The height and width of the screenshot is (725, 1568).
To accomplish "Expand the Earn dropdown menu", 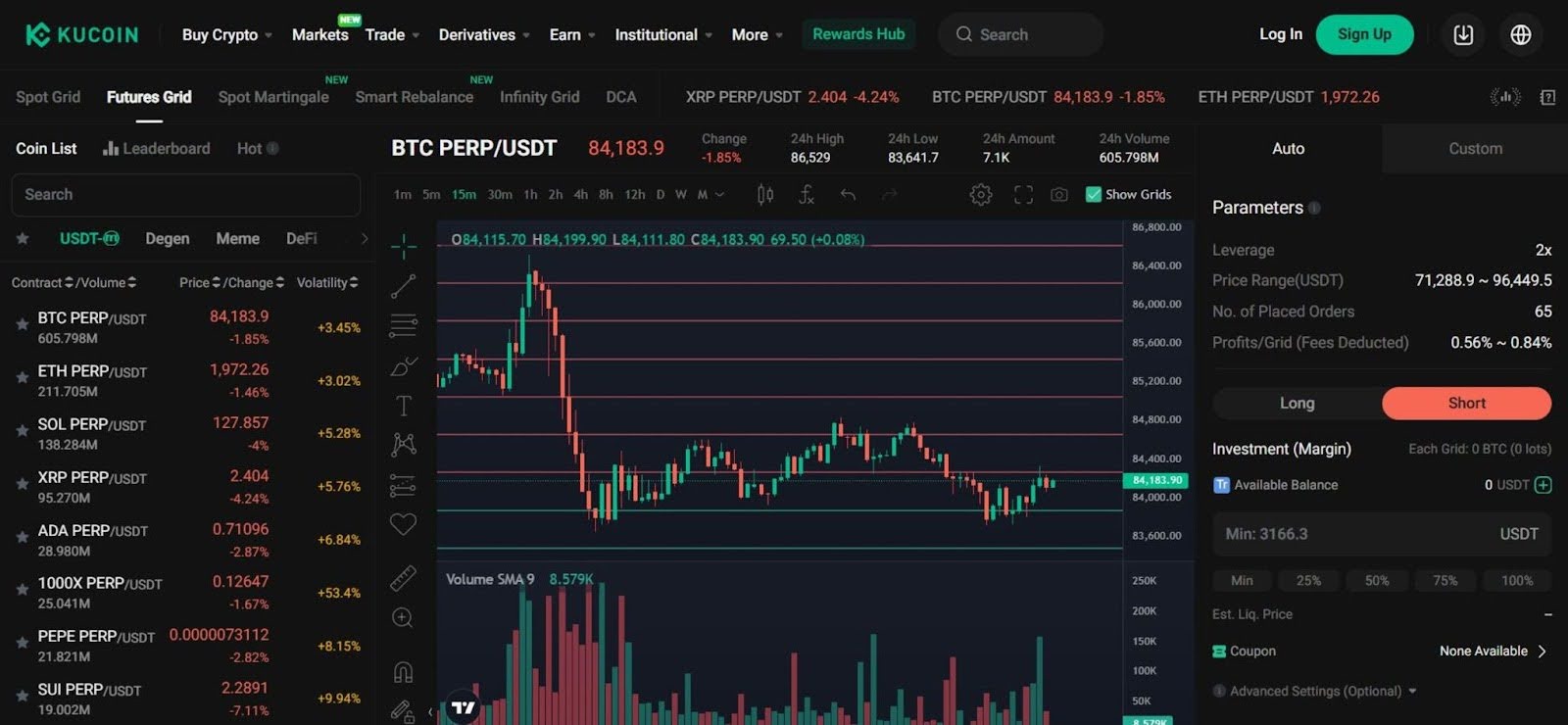I will 572,35.
